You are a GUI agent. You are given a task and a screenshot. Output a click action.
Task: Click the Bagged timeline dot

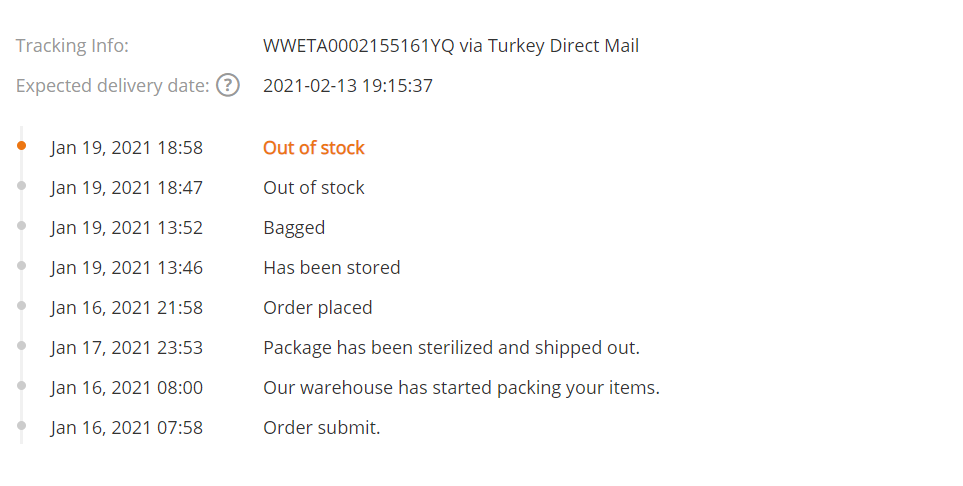coord(21,225)
